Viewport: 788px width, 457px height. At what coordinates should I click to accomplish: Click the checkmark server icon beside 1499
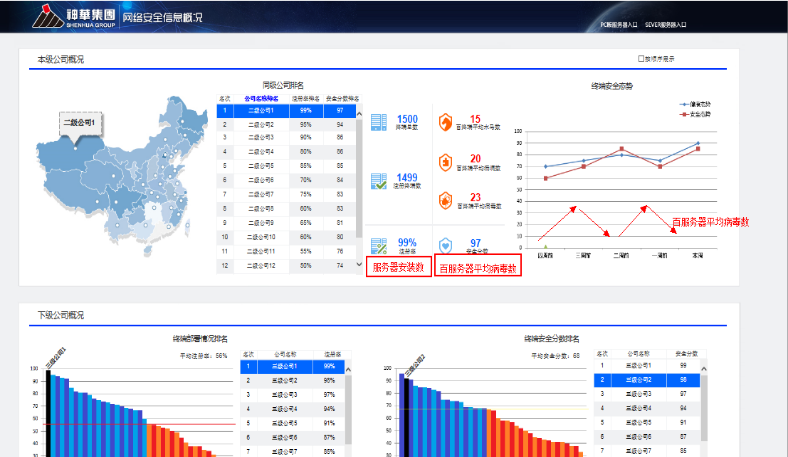[x=379, y=181]
